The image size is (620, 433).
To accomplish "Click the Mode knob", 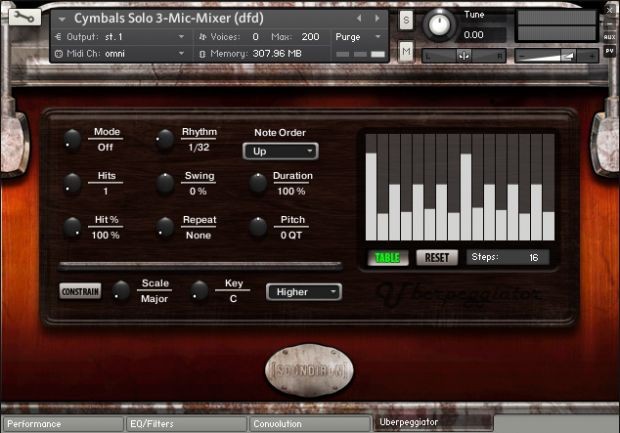I will 73,140.
